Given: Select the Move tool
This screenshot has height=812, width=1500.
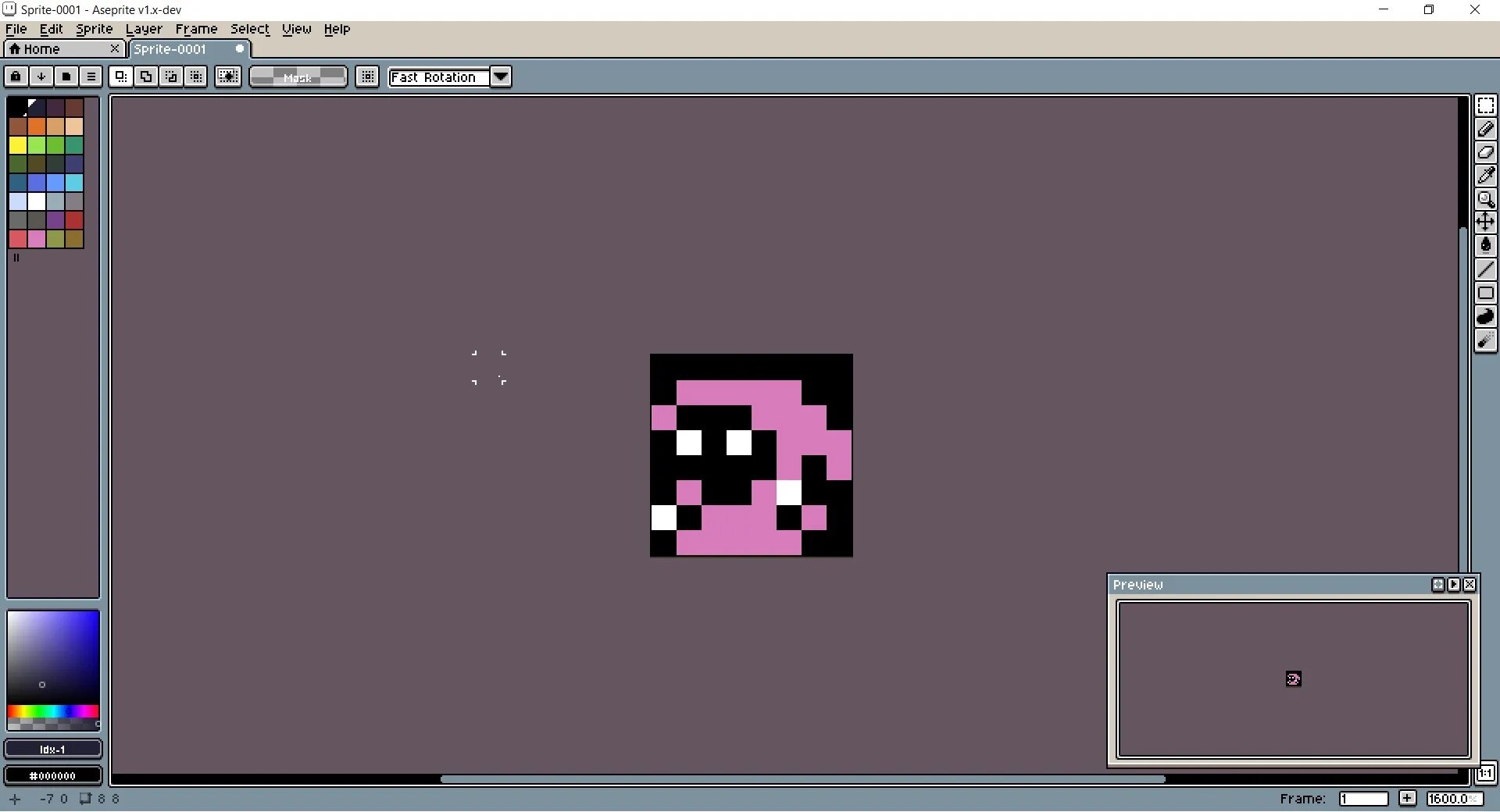Looking at the screenshot, I should click(x=1485, y=223).
